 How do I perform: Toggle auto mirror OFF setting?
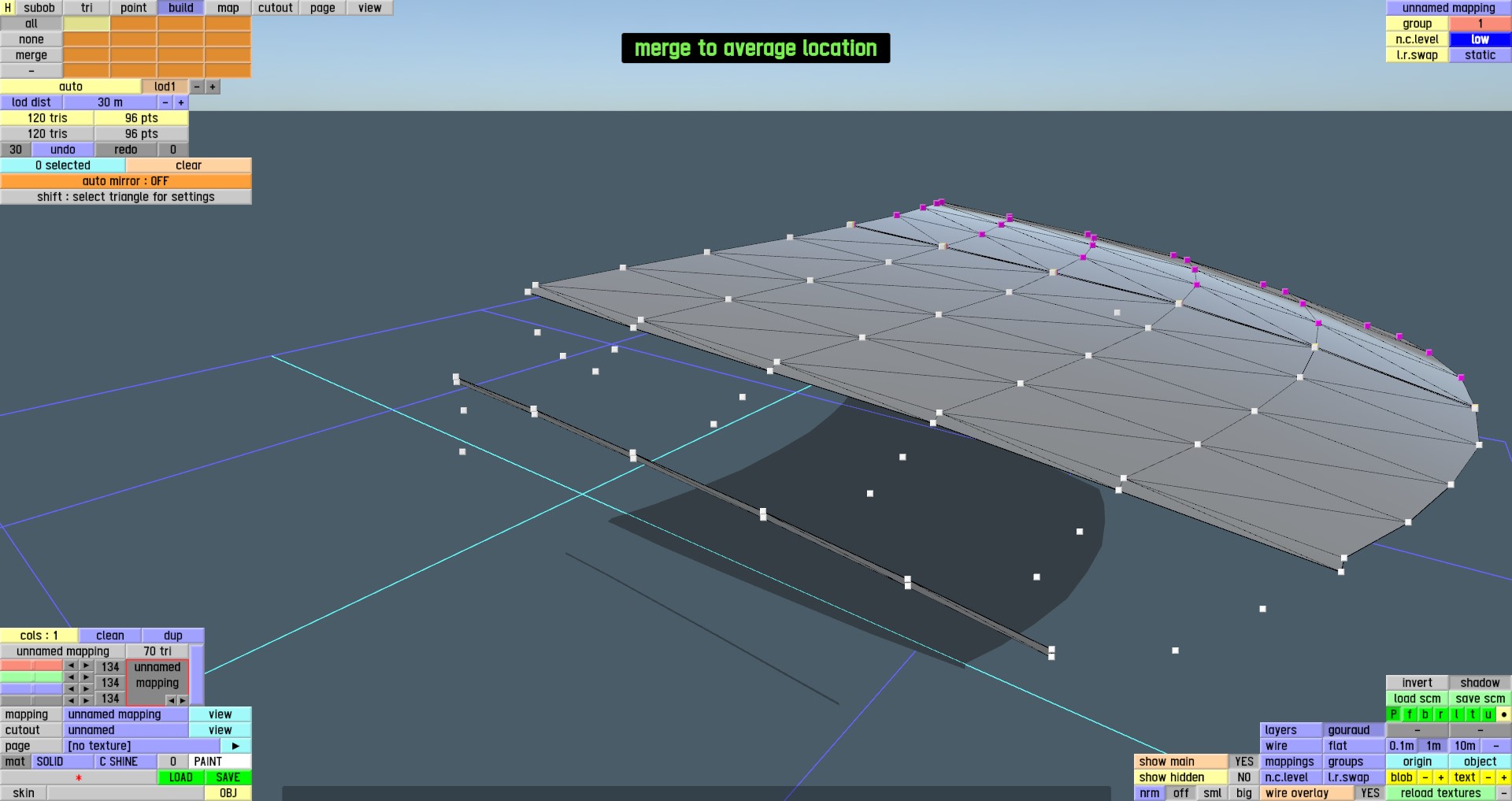(126, 181)
